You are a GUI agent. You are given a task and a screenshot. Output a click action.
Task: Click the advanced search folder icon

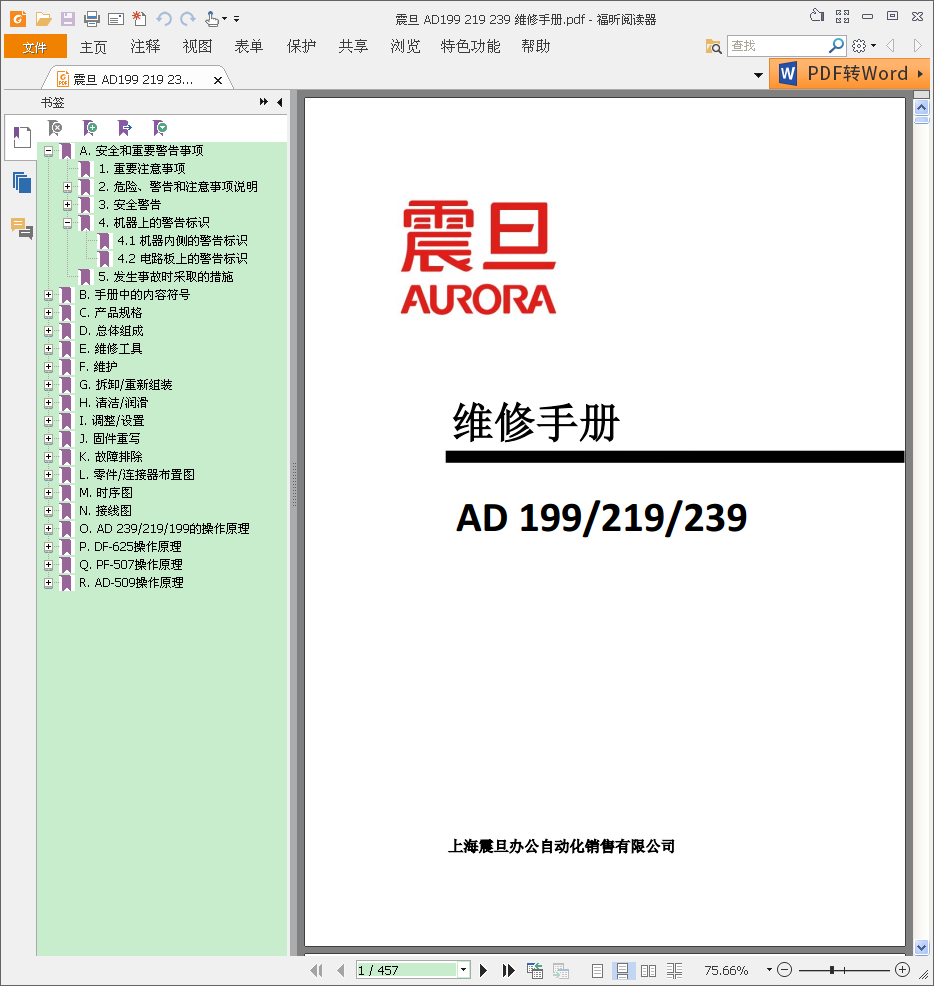point(713,46)
